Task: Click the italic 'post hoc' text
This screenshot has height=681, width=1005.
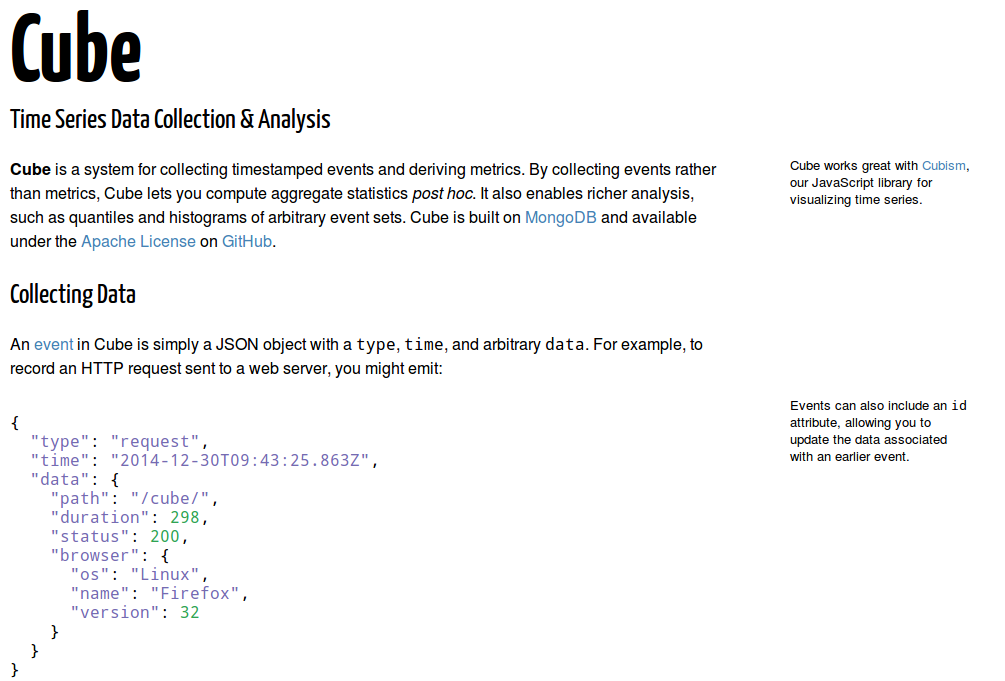Action: pos(442,193)
